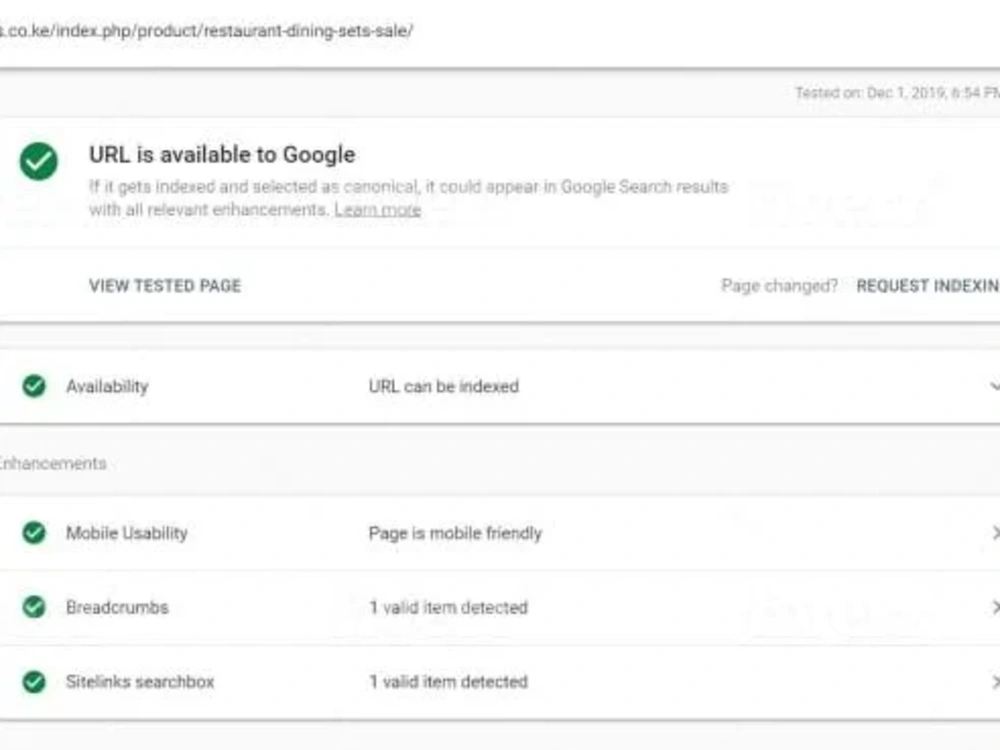Select the 'URL is available to Google' heading
The width and height of the screenshot is (1000, 750).
click(x=222, y=154)
